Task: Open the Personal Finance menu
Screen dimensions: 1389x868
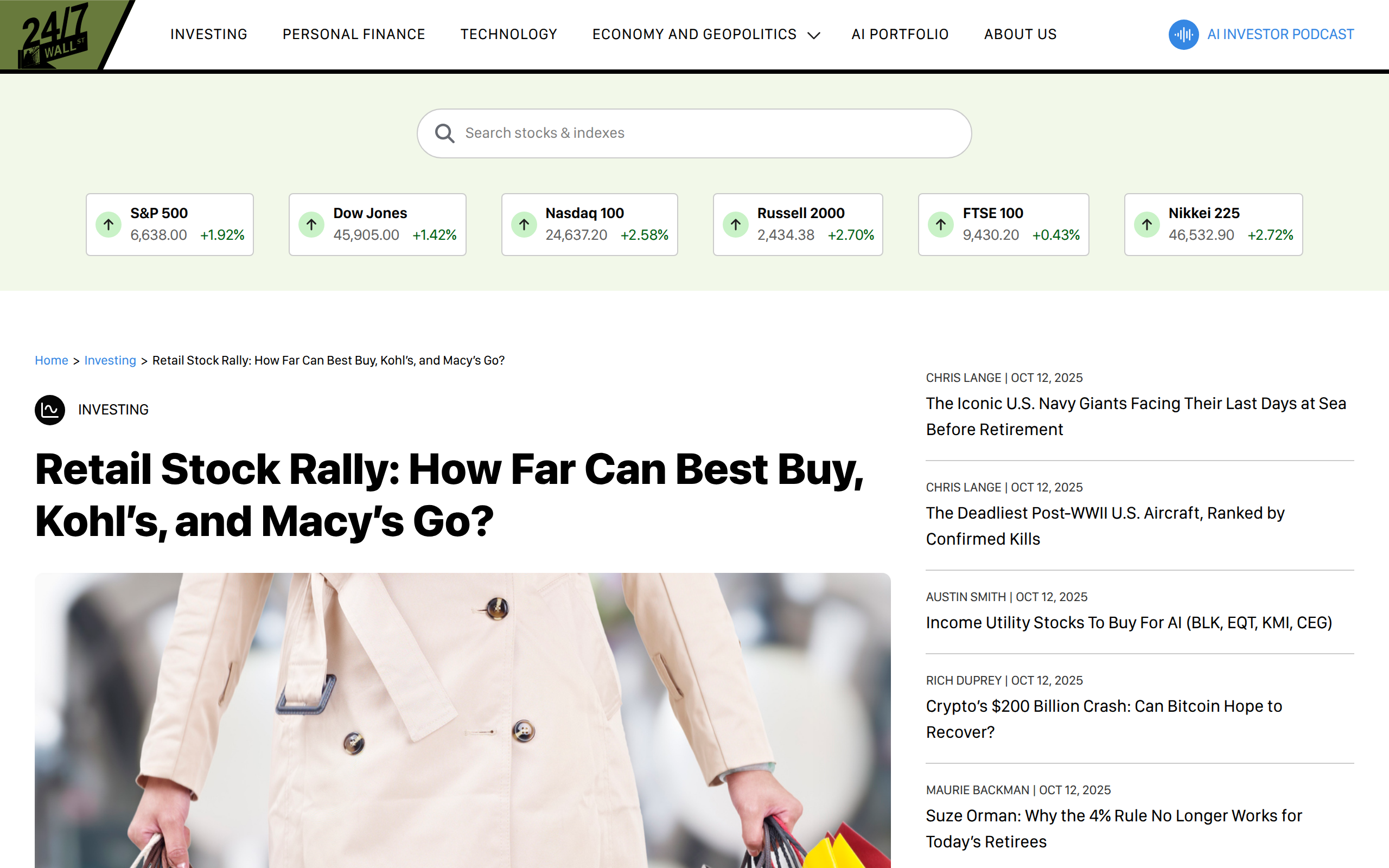Action: click(x=354, y=34)
